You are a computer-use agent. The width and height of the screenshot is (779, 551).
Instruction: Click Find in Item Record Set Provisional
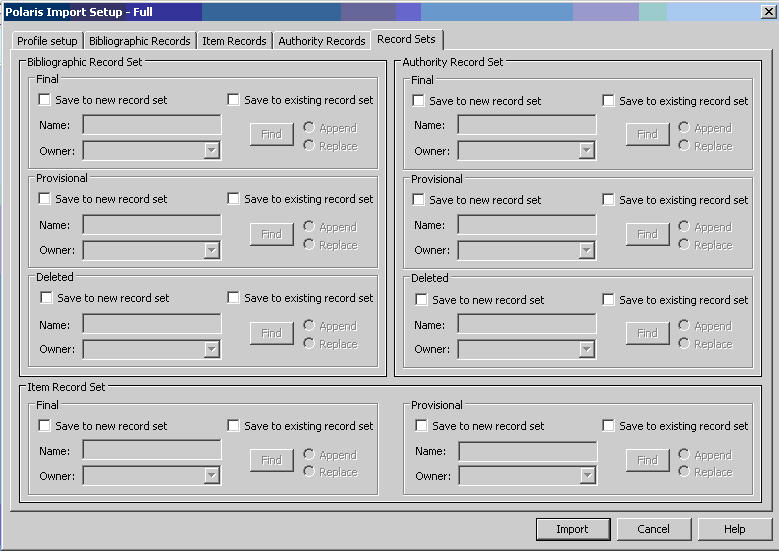[647, 460]
